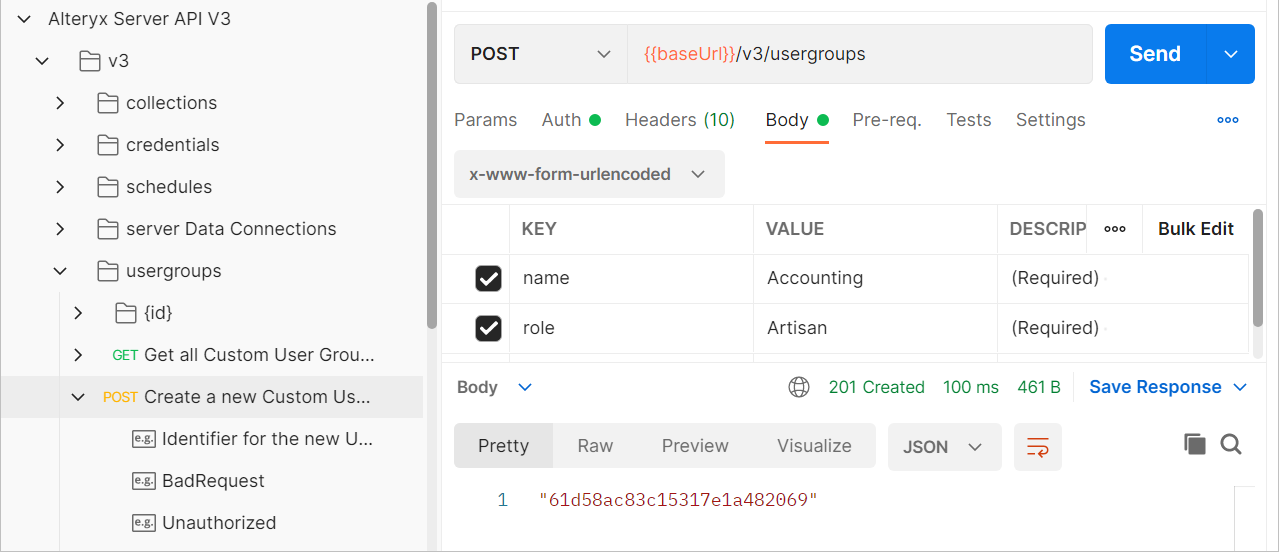Search the response with the magnifier icon

[1231, 445]
